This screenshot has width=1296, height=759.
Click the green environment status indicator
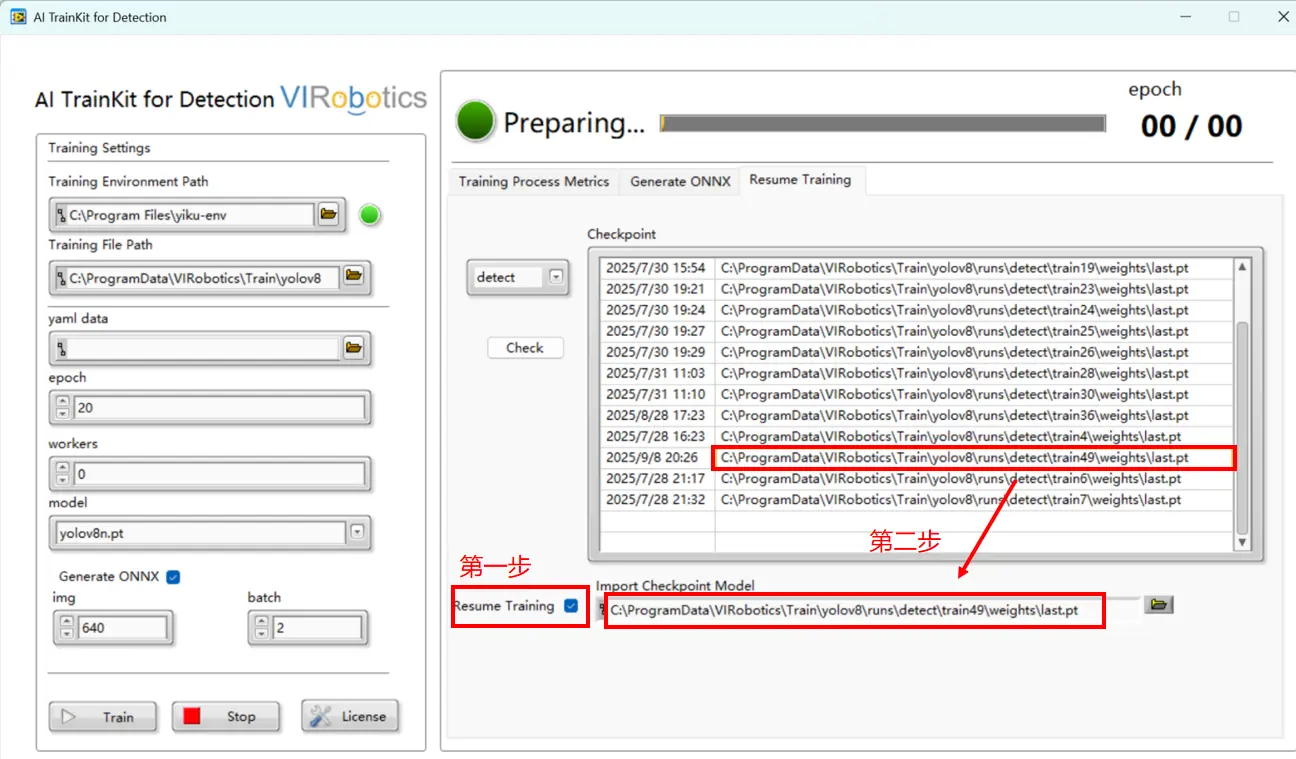[370, 215]
